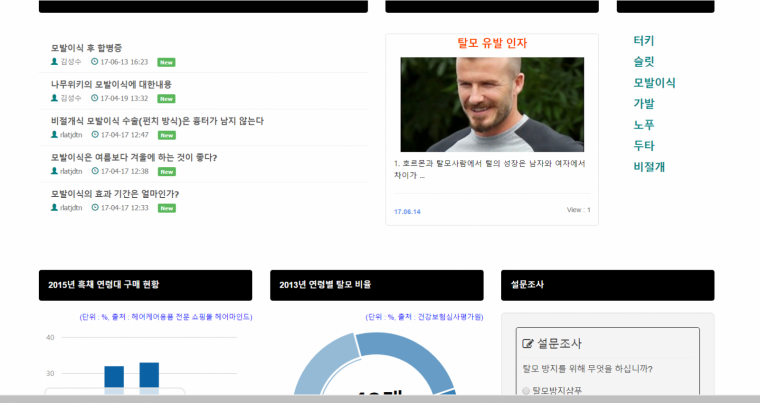Screen dimensions: 760x403
Task: Select the tag '터키'
Action: pos(644,41)
